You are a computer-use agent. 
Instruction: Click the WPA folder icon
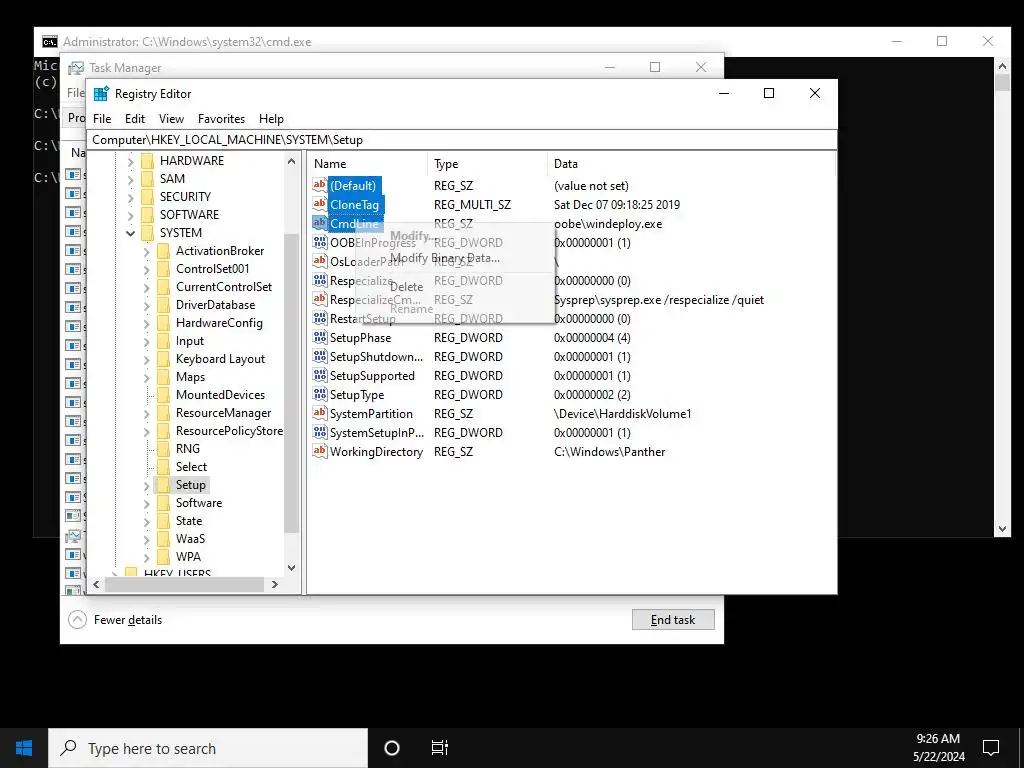[x=163, y=557]
